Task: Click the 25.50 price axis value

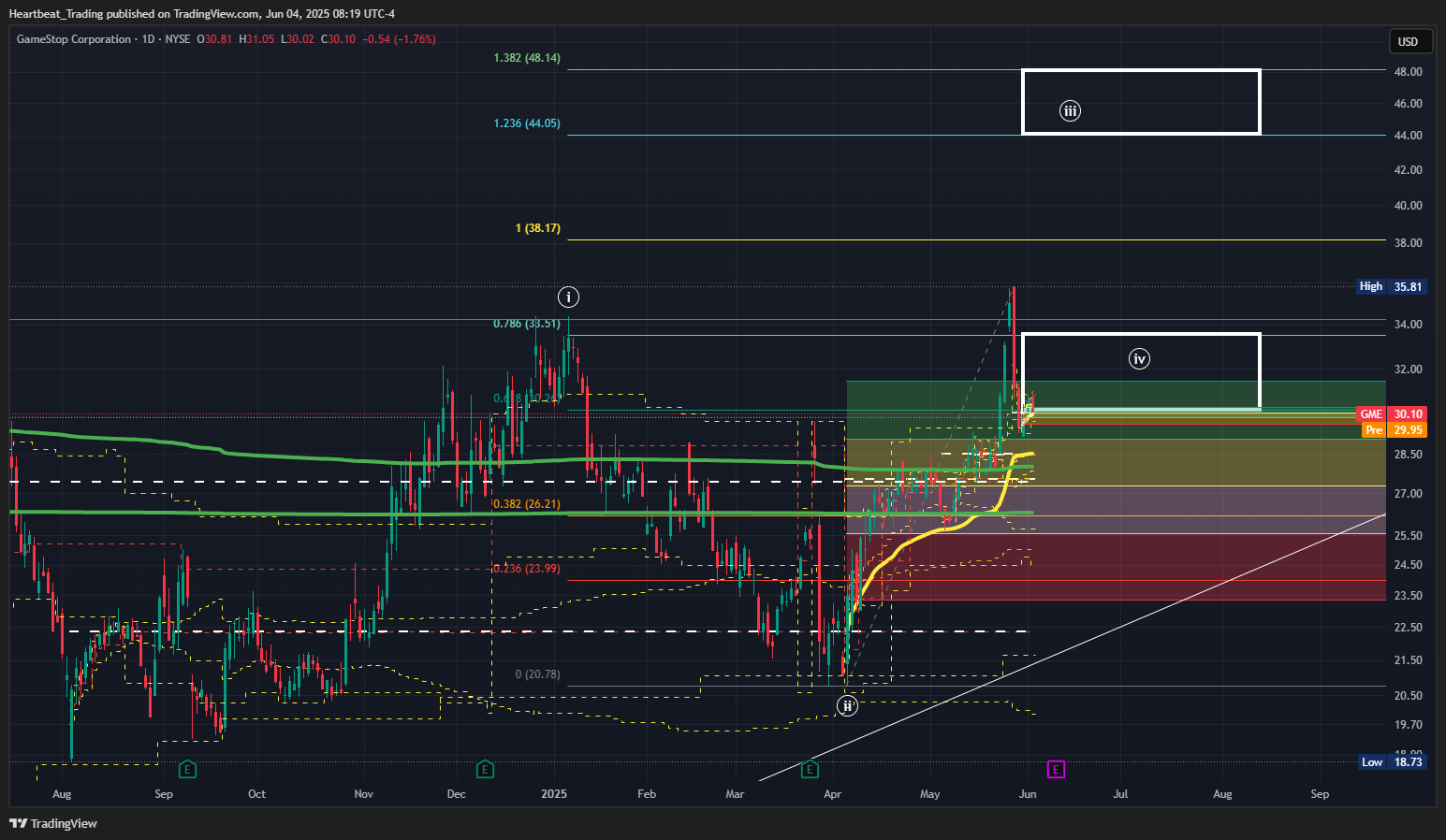Action: click(1408, 536)
